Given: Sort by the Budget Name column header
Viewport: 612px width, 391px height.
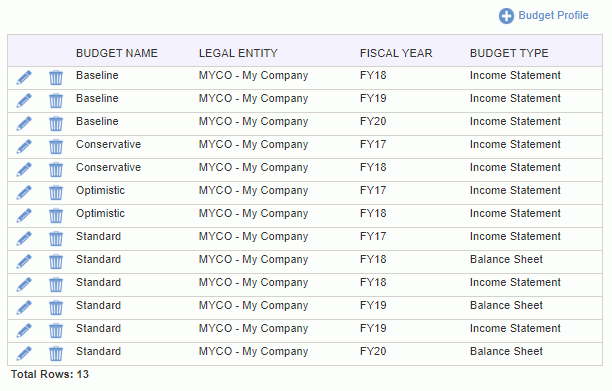Looking at the screenshot, I should pos(117,53).
